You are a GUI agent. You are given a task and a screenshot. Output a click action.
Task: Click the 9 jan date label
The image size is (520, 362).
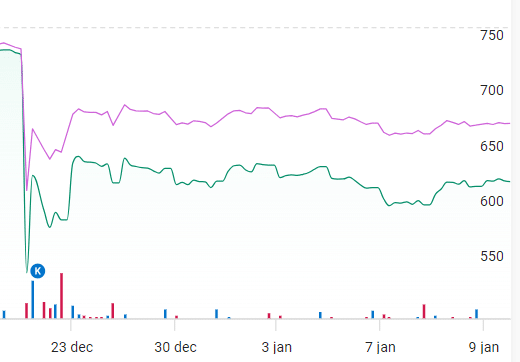[x=484, y=347]
